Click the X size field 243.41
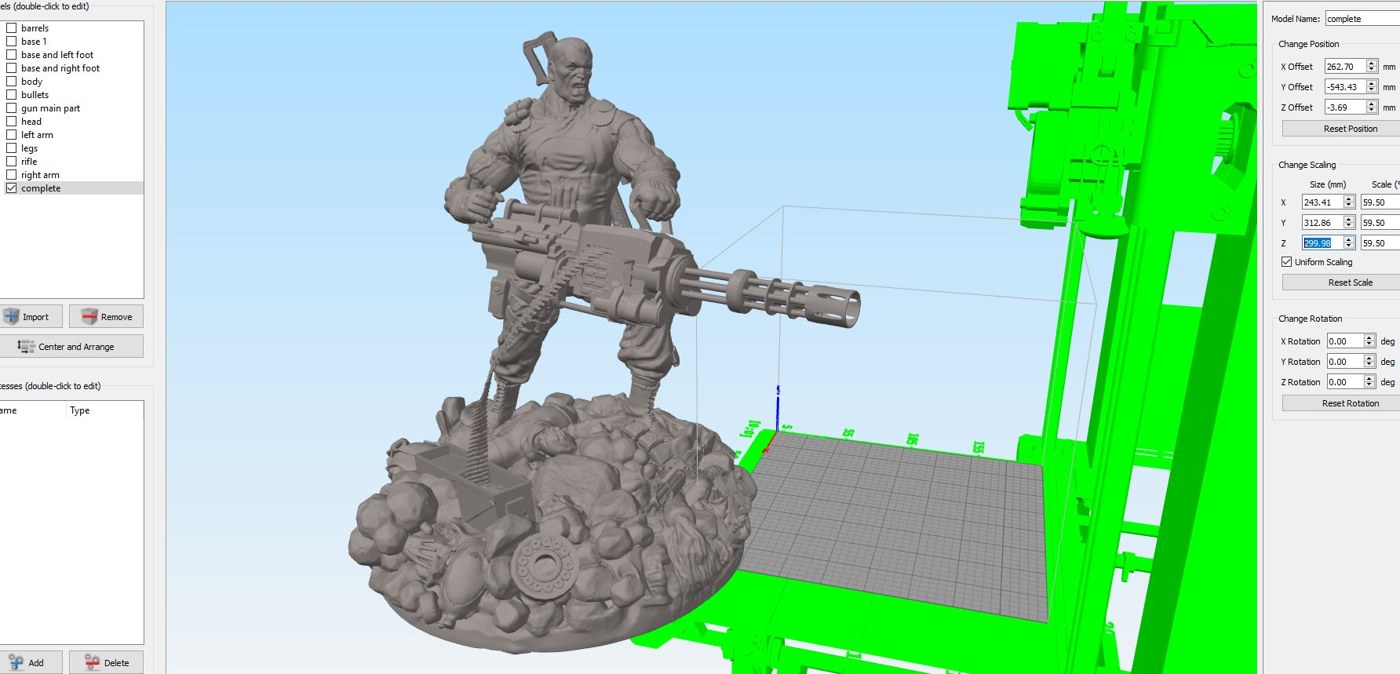 point(1322,202)
